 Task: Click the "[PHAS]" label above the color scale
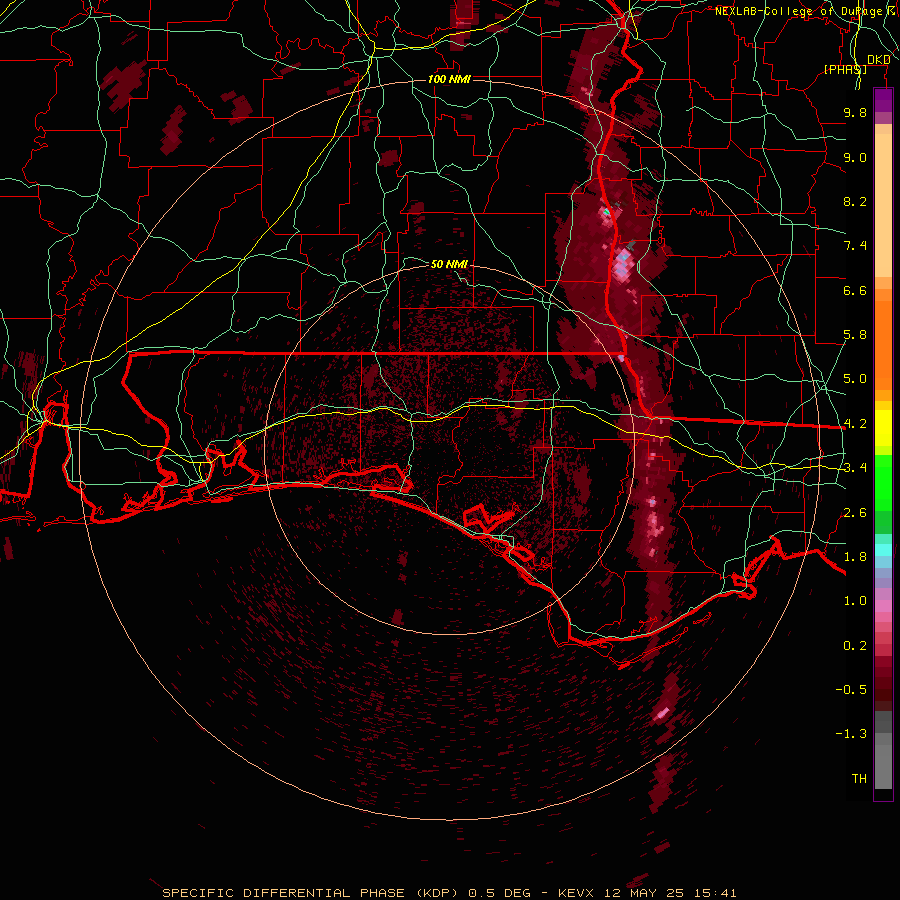click(x=845, y=69)
